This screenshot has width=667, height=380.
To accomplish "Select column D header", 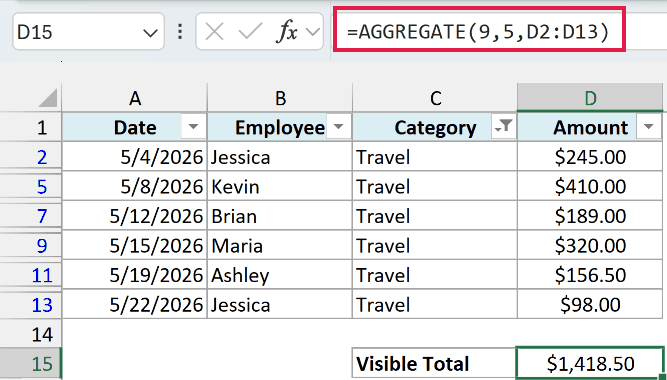I will point(590,98).
